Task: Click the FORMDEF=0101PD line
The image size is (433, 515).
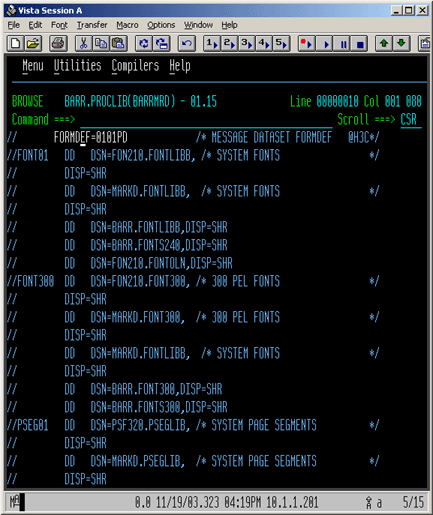Action: (90, 138)
